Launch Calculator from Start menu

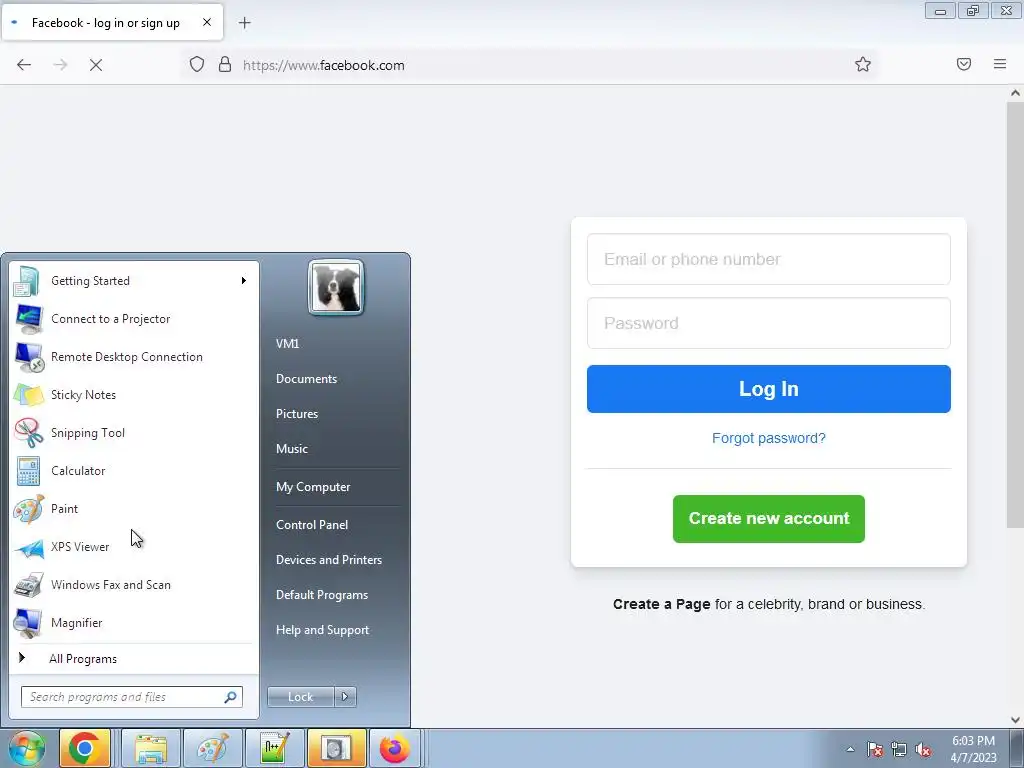pos(134,471)
